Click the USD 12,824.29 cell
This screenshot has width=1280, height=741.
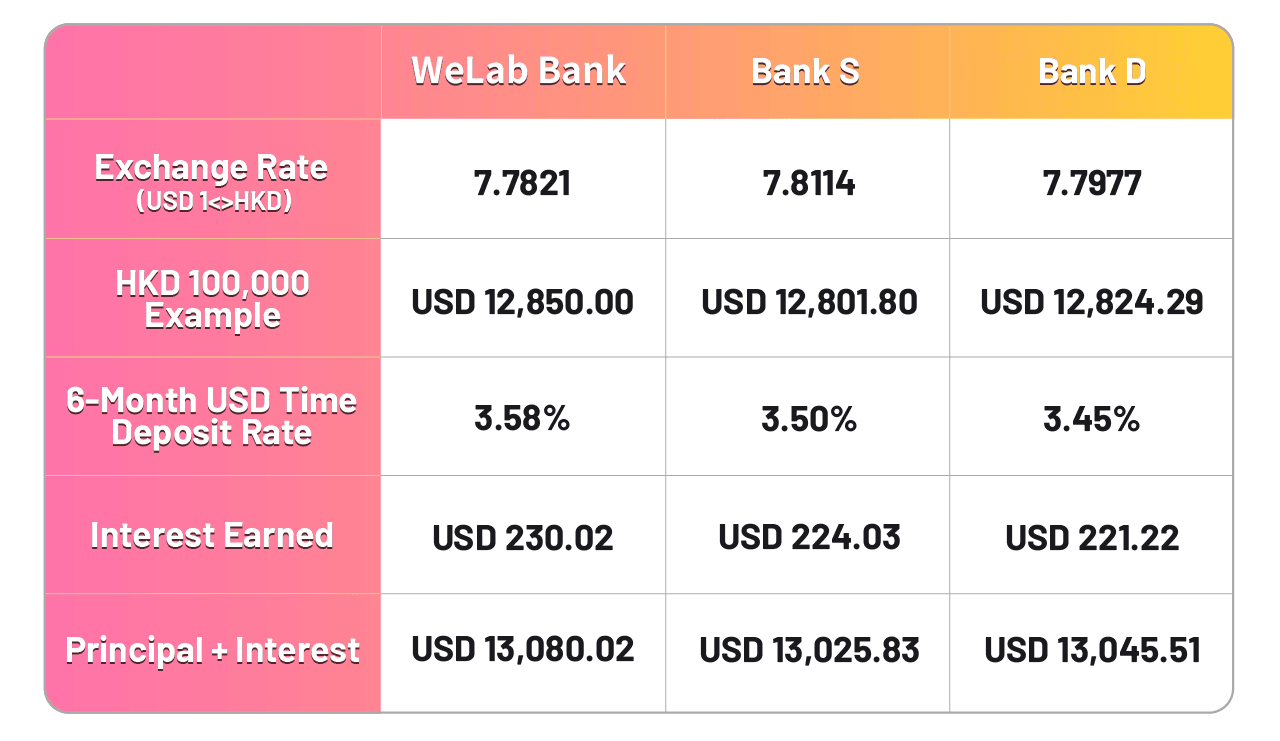pyautogui.click(x=1092, y=302)
